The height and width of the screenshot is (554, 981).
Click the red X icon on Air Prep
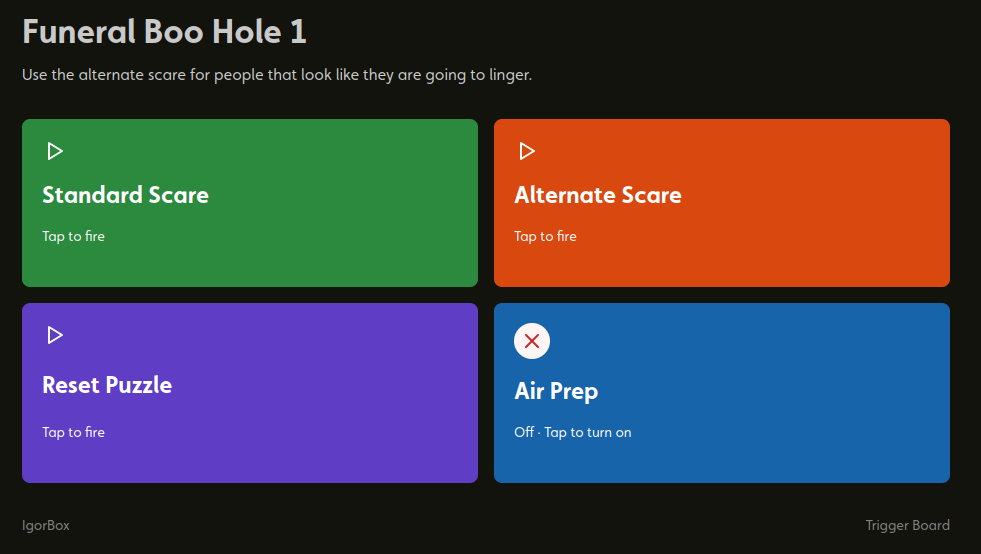pos(532,341)
